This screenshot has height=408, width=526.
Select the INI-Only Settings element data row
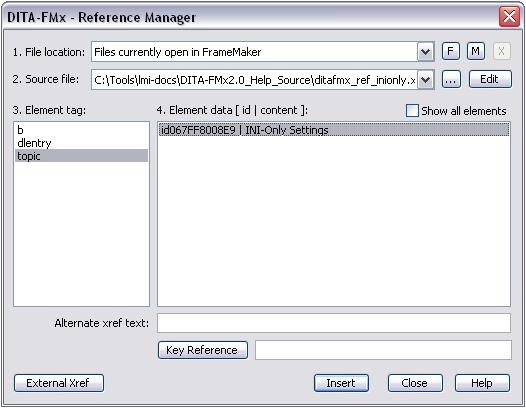(x=334, y=130)
